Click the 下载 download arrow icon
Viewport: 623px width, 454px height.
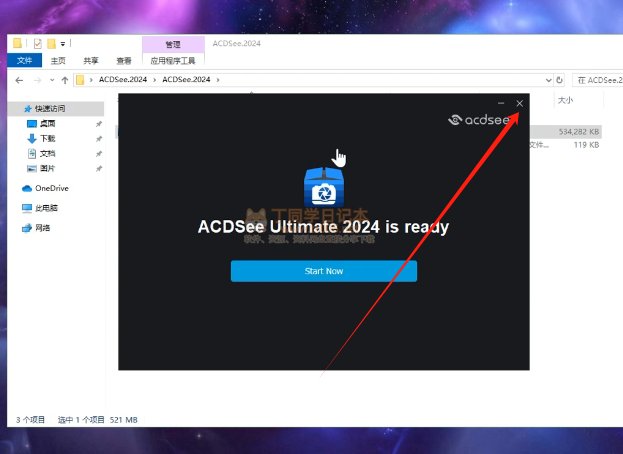[x=32, y=139]
